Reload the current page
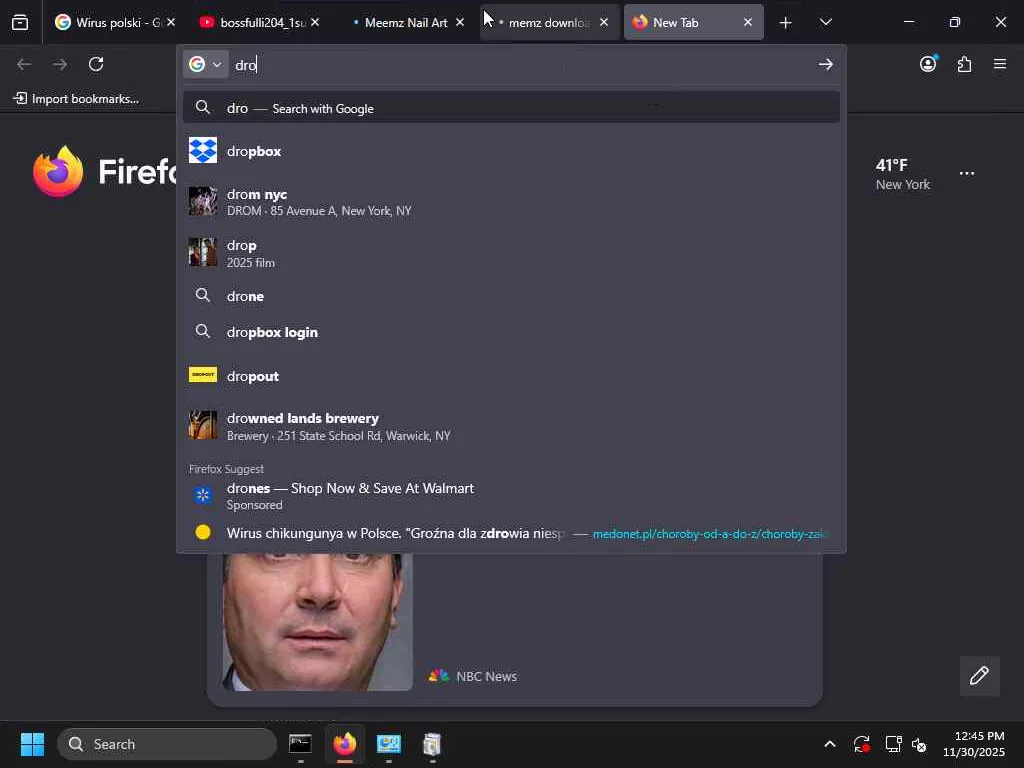The image size is (1024, 768). click(96, 64)
